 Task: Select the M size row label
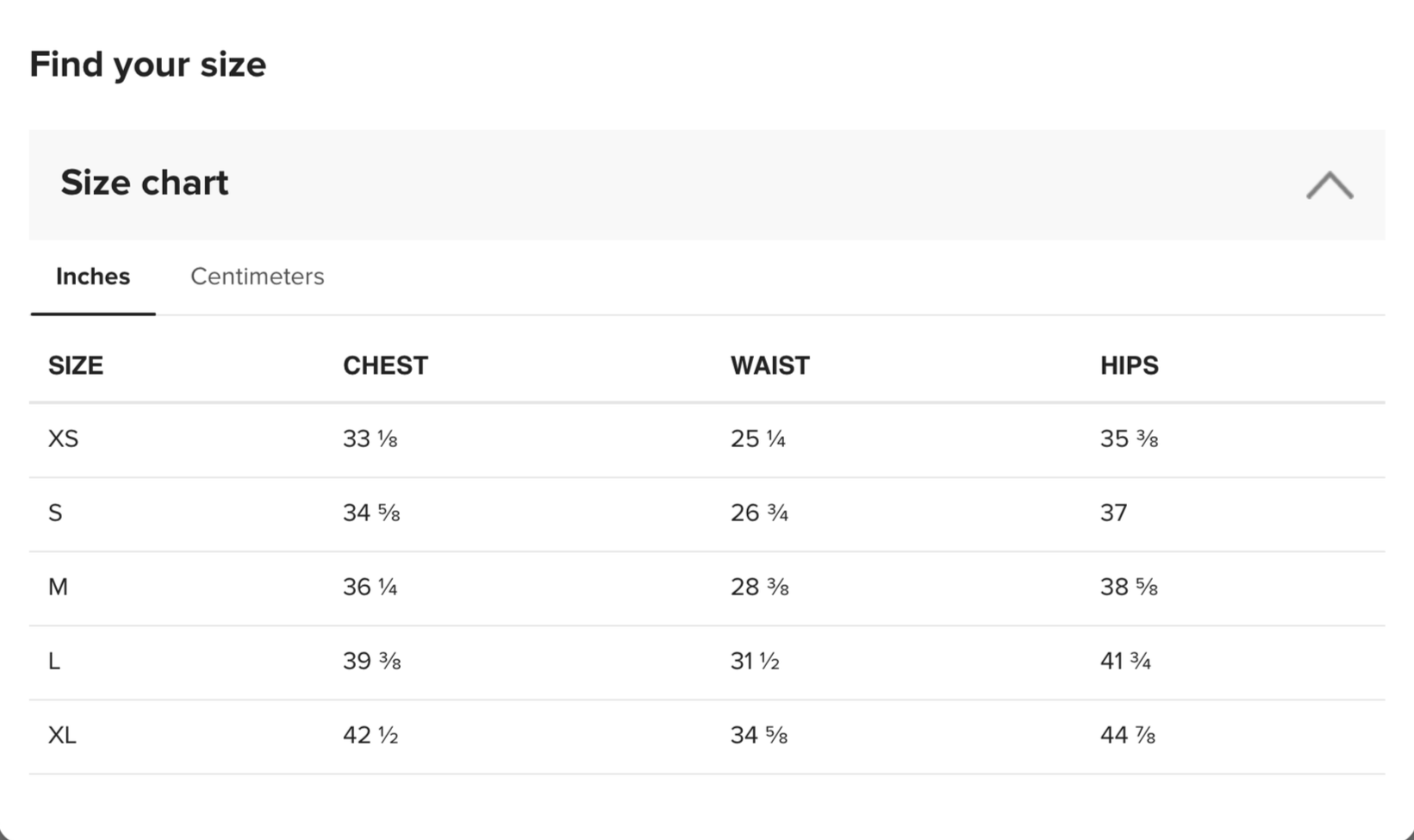click(x=58, y=587)
